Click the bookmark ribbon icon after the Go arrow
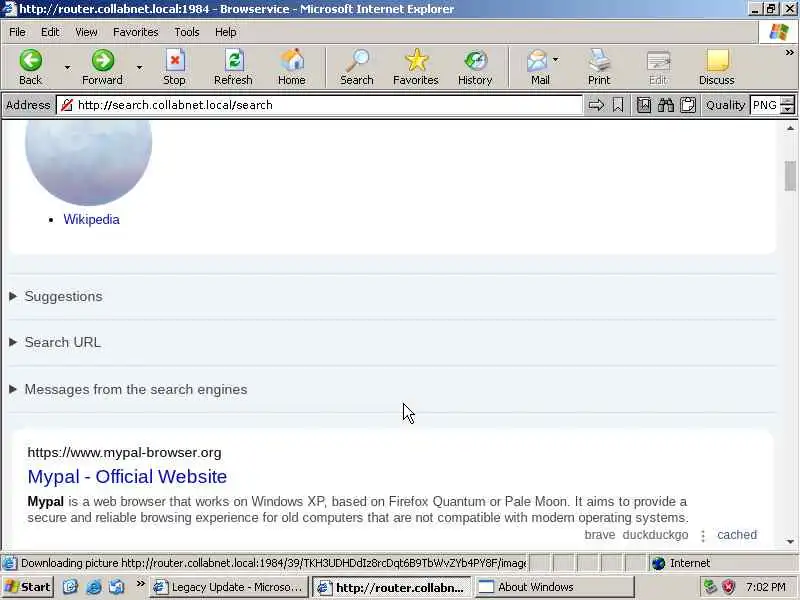This screenshot has width=800, height=600. tap(618, 105)
